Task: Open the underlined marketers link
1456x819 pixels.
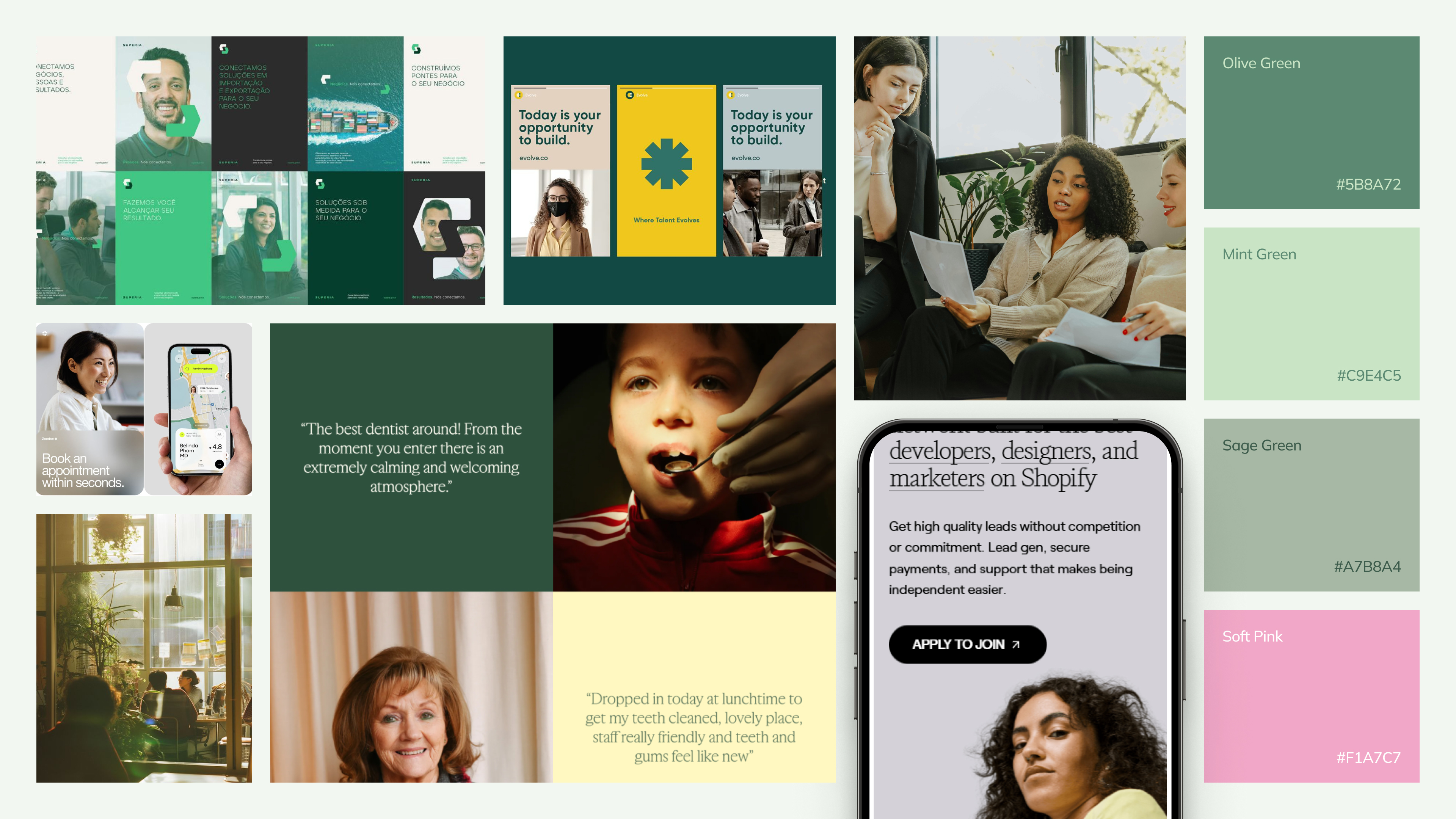Action: point(937,478)
